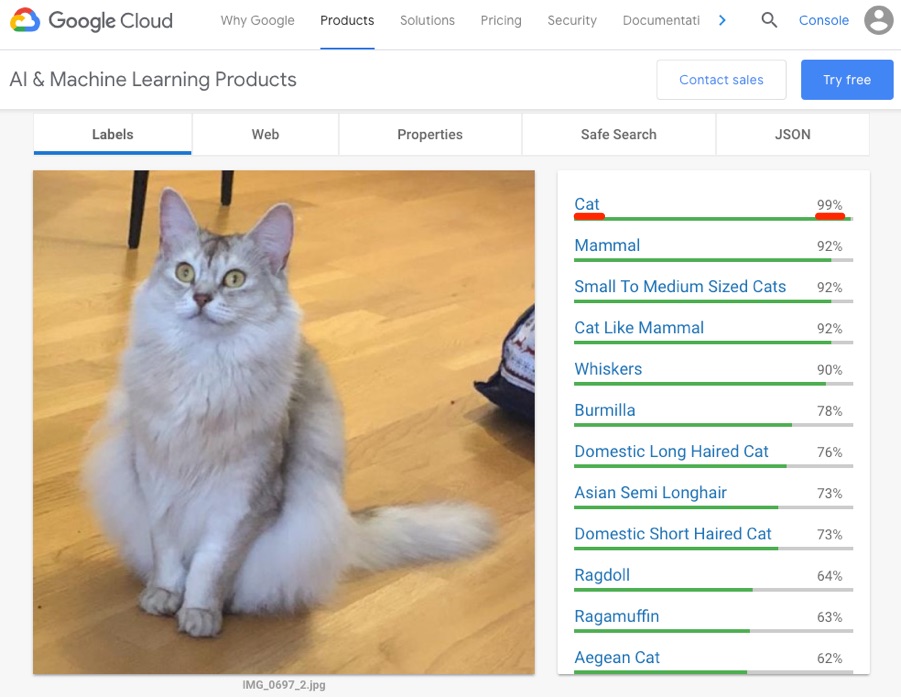Screen dimensions: 901x697
Task: Click the uploaded cat image thumbnail
Action: tap(283, 421)
